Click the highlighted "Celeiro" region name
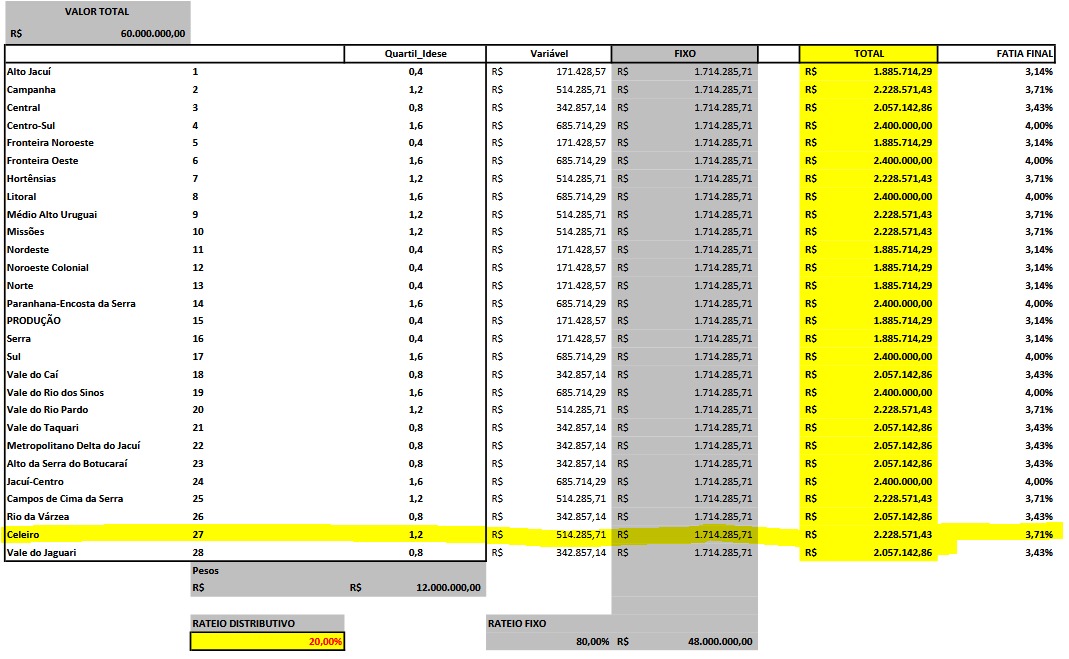 (22, 535)
